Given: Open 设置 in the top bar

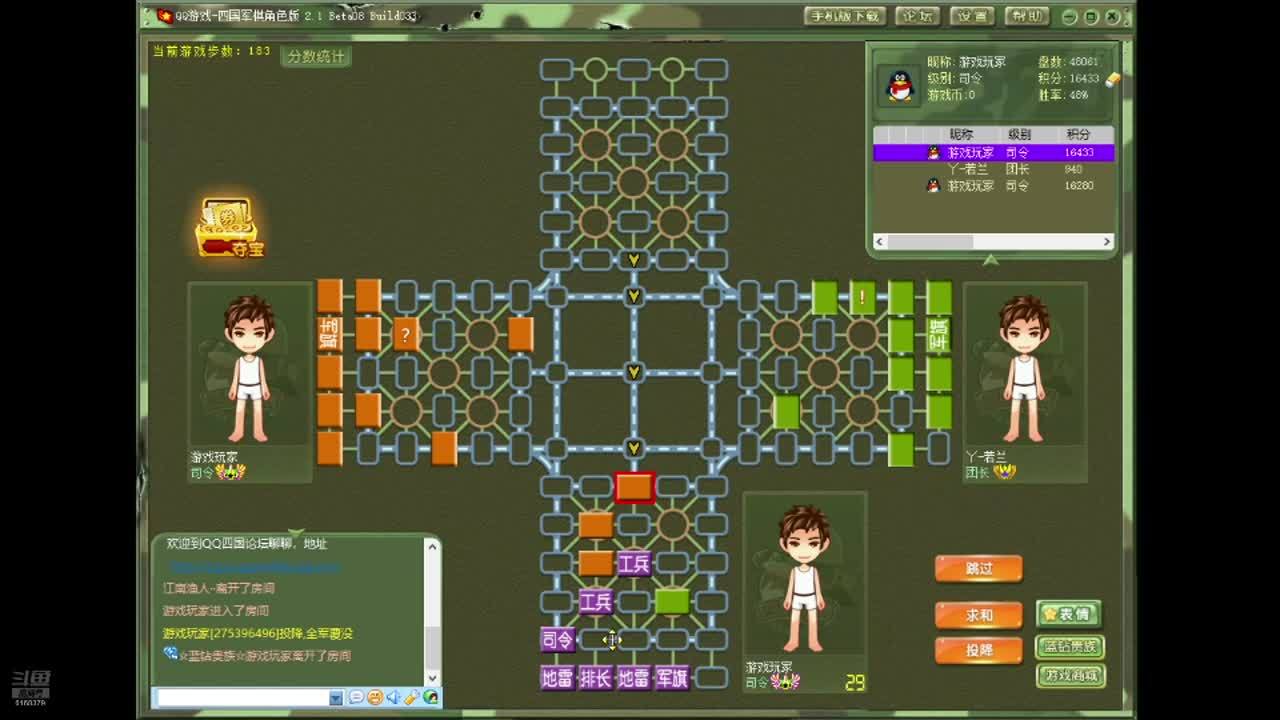Looking at the screenshot, I should pos(971,16).
